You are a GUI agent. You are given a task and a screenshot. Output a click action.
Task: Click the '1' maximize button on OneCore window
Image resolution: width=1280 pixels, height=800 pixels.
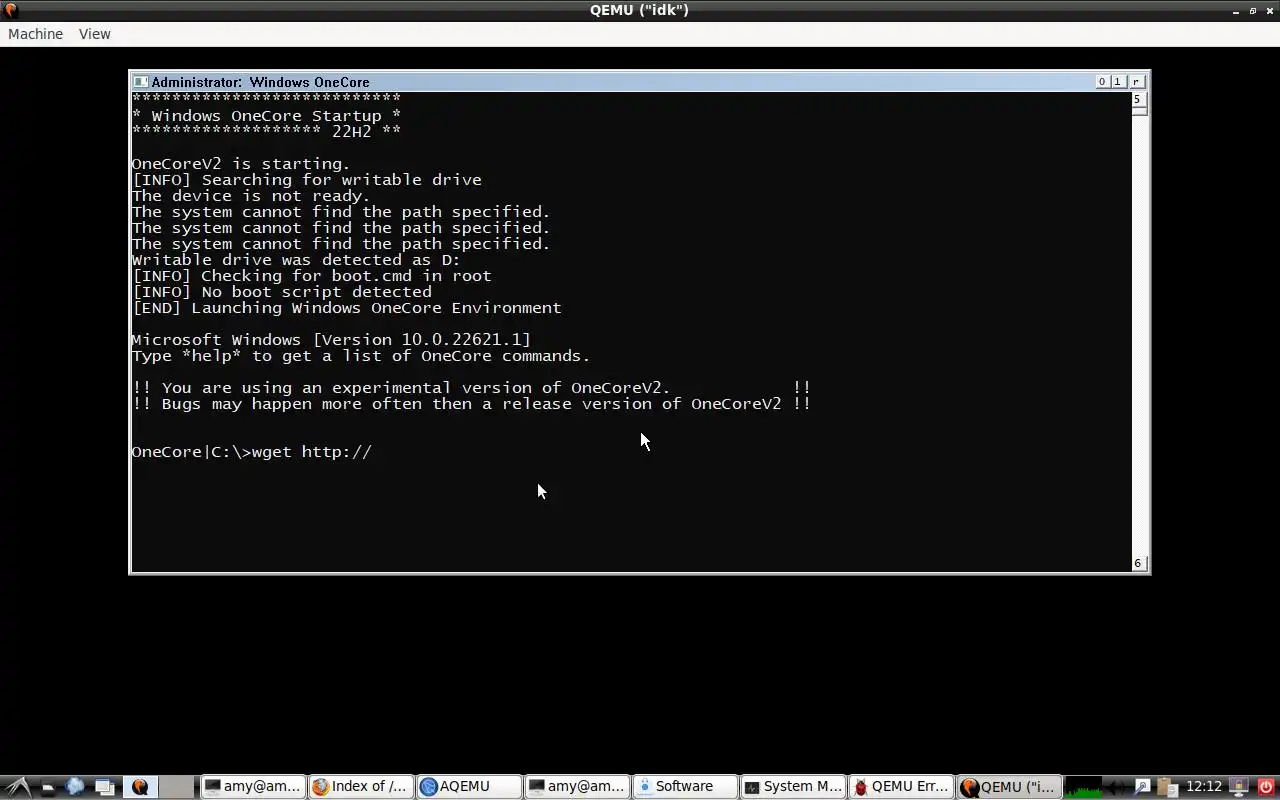click(1118, 82)
